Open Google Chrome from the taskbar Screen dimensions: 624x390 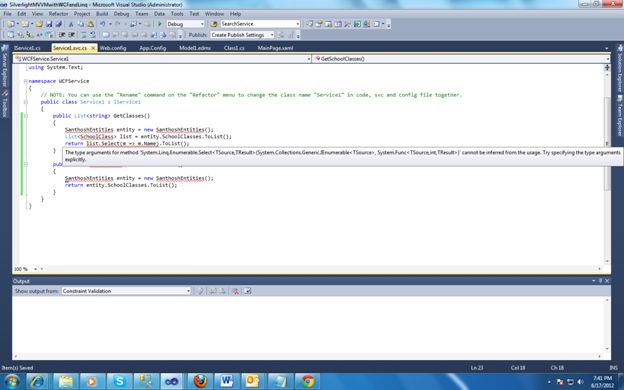point(308,382)
